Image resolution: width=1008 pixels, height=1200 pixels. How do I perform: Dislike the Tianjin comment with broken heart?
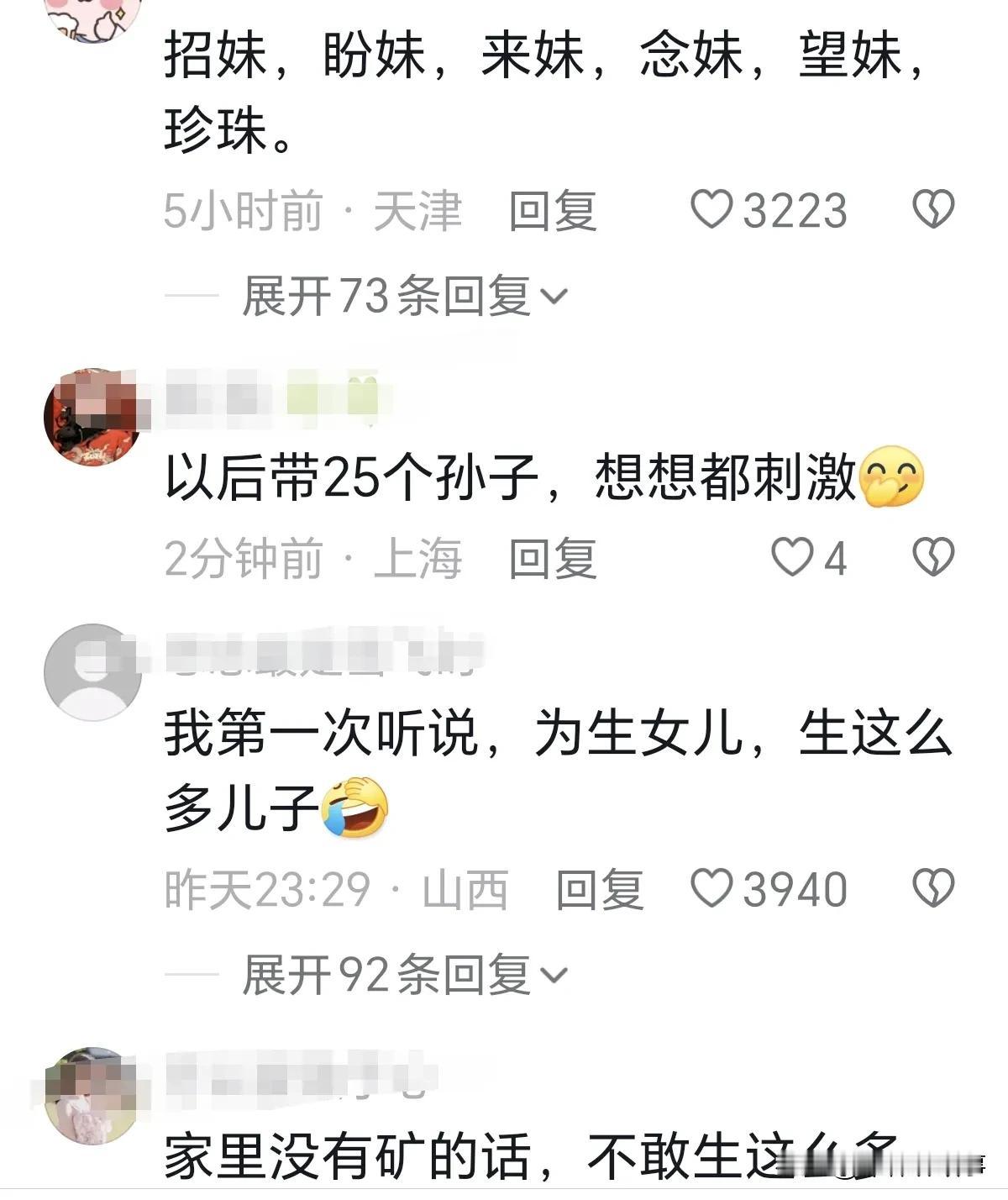coord(933,209)
